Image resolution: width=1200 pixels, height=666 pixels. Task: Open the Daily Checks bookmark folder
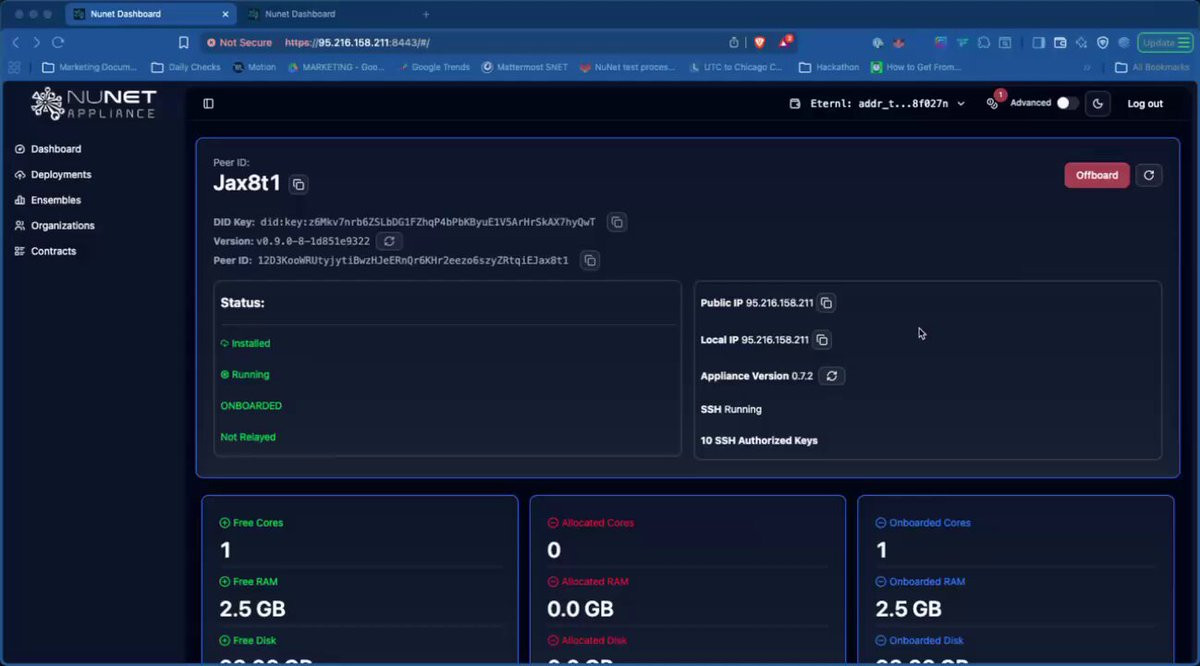pyautogui.click(x=186, y=68)
